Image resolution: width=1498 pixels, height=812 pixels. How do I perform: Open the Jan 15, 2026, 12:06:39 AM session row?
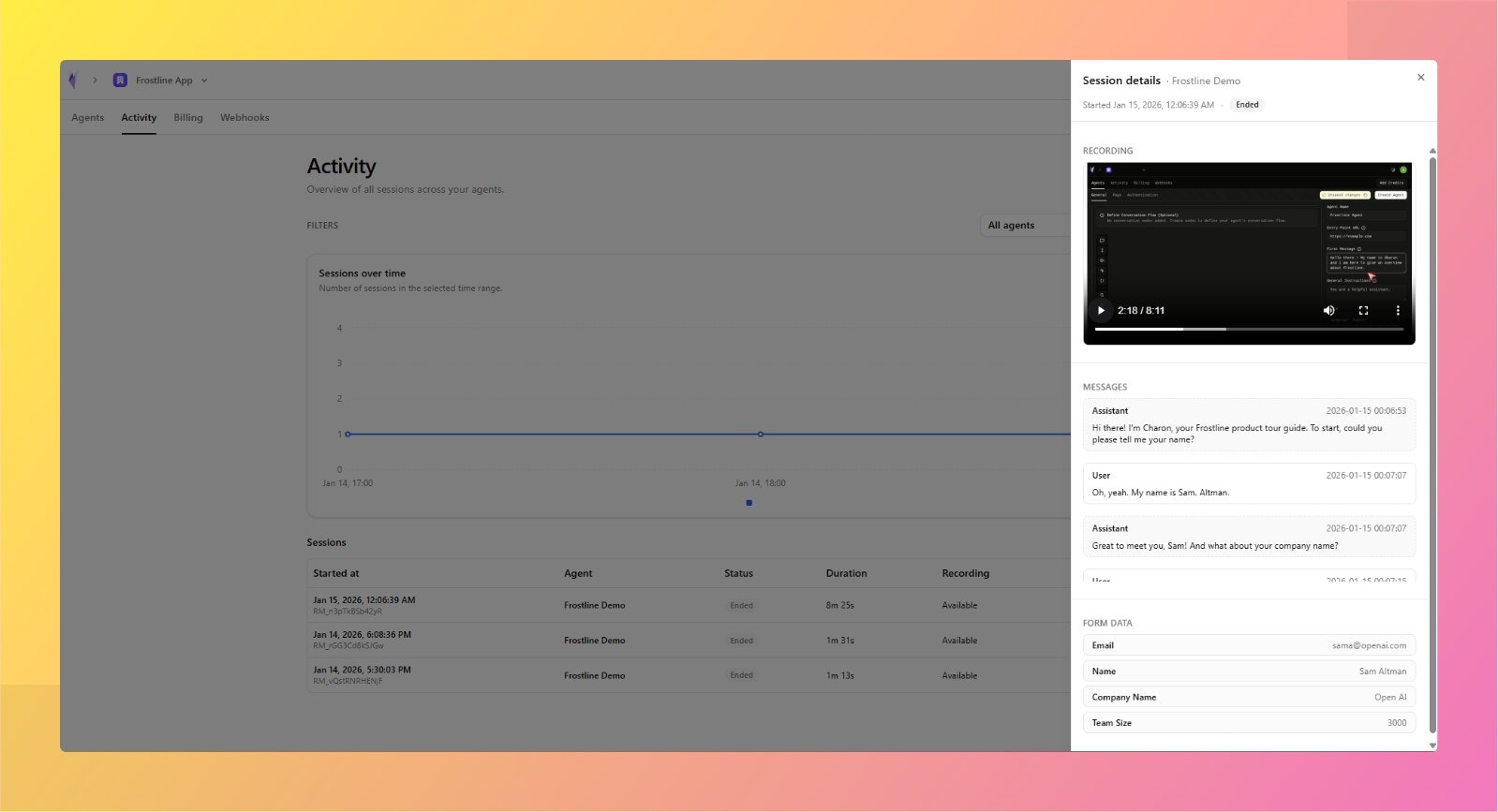[689, 605]
